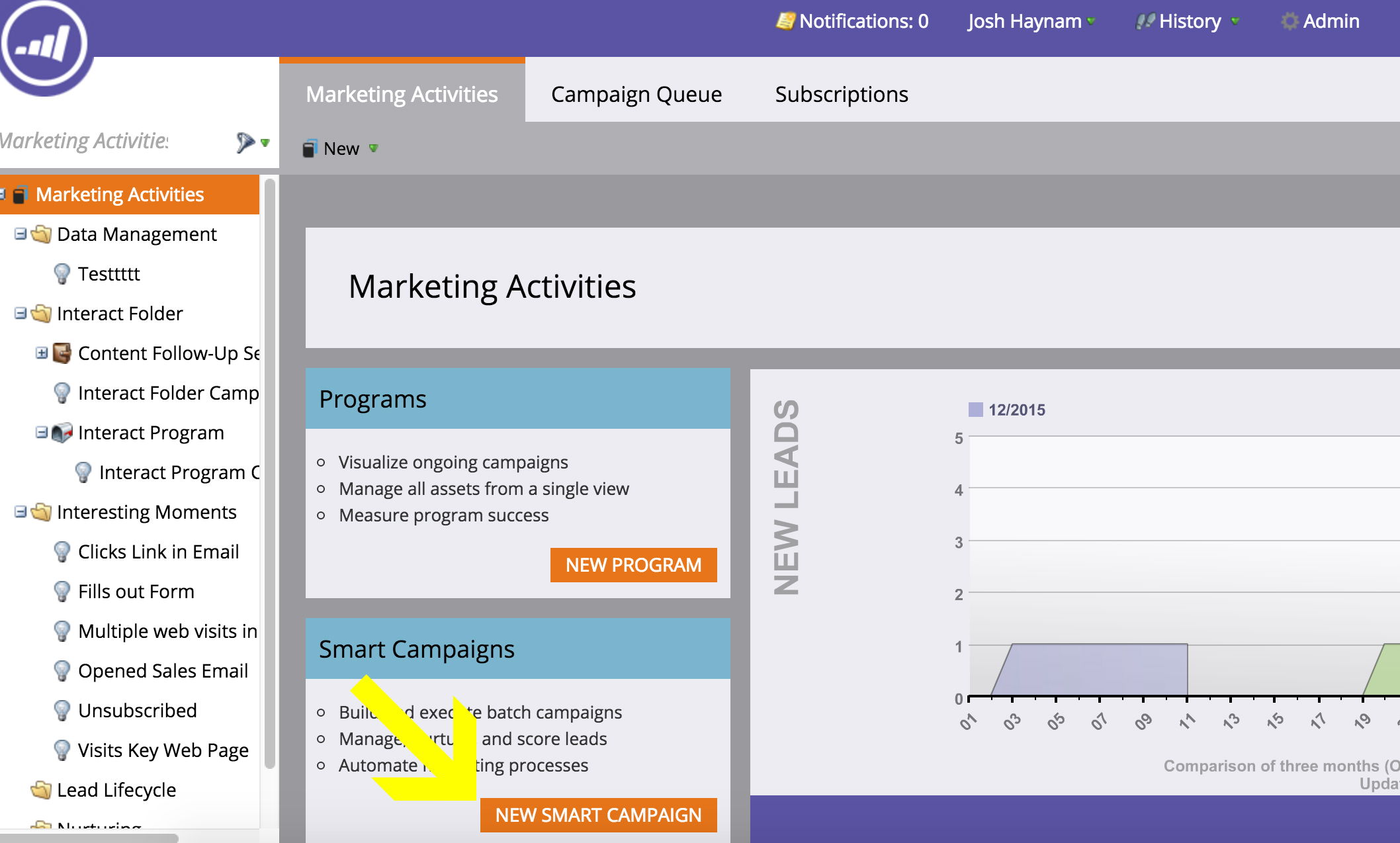
Task: Click the lightbulb icon beside Testtttt
Action: (x=62, y=273)
